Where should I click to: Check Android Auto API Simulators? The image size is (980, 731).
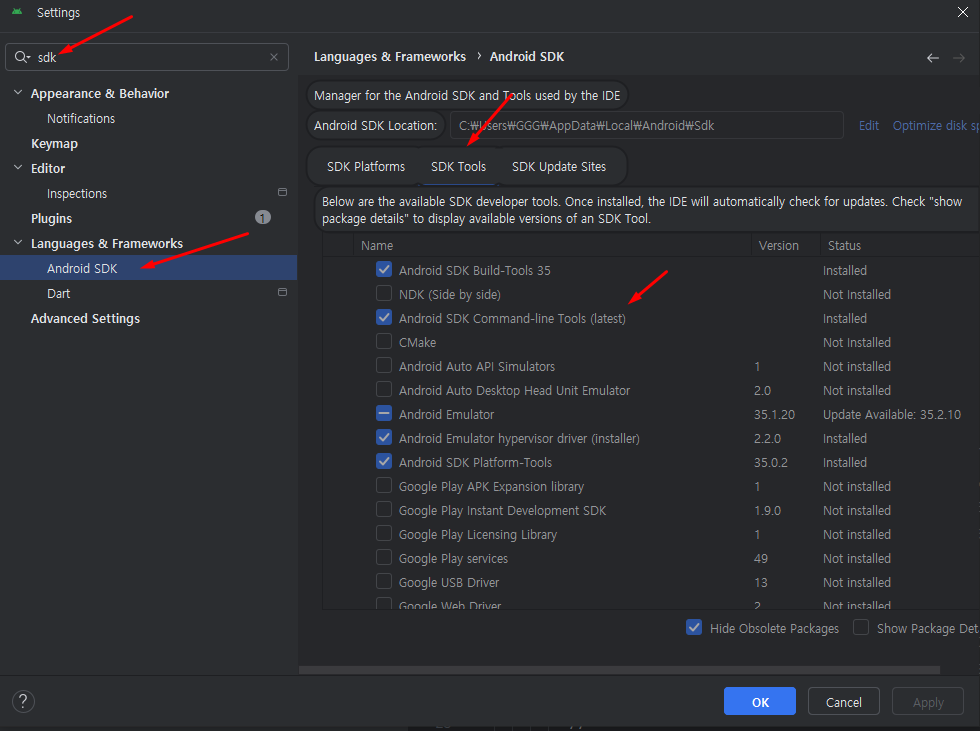point(384,365)
